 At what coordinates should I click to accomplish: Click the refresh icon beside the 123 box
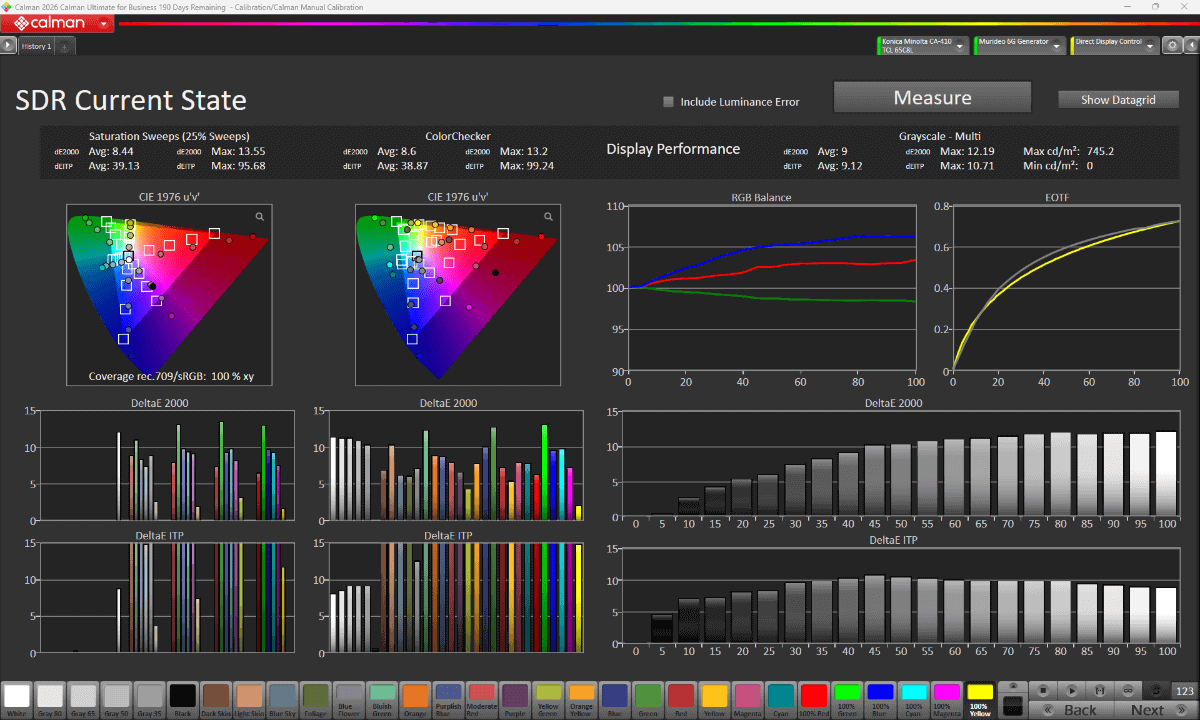(x=1158, y=690)
